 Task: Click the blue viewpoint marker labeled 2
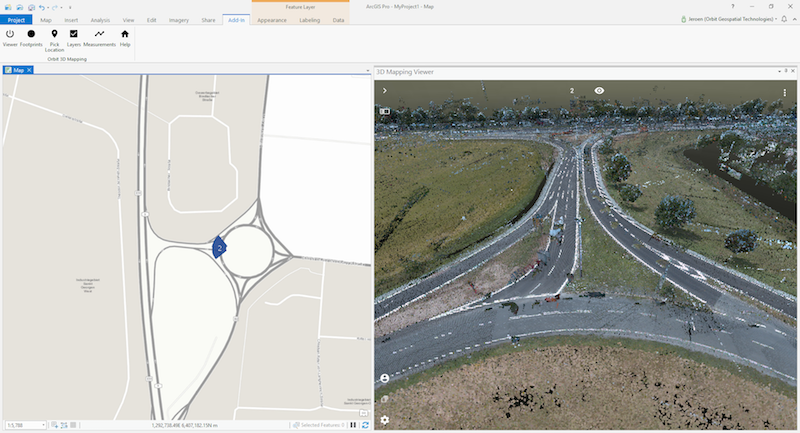(218, 246)
